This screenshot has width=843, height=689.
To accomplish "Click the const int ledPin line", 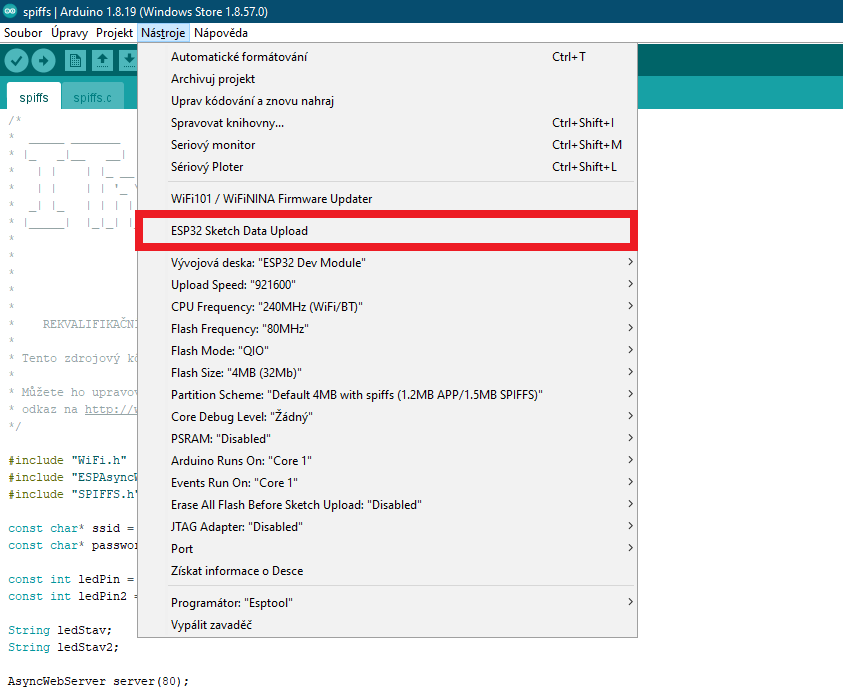I will click(x=72, y=579).
